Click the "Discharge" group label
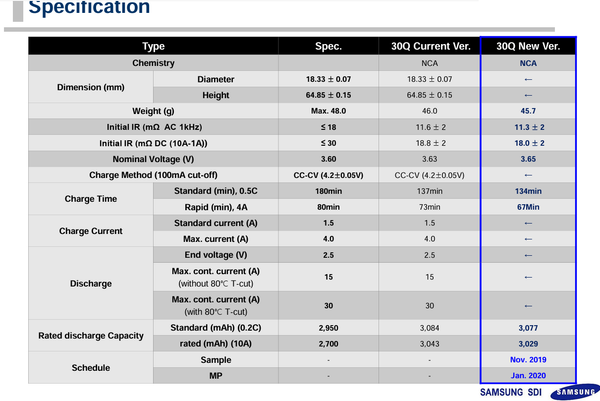 coord(91,284)
